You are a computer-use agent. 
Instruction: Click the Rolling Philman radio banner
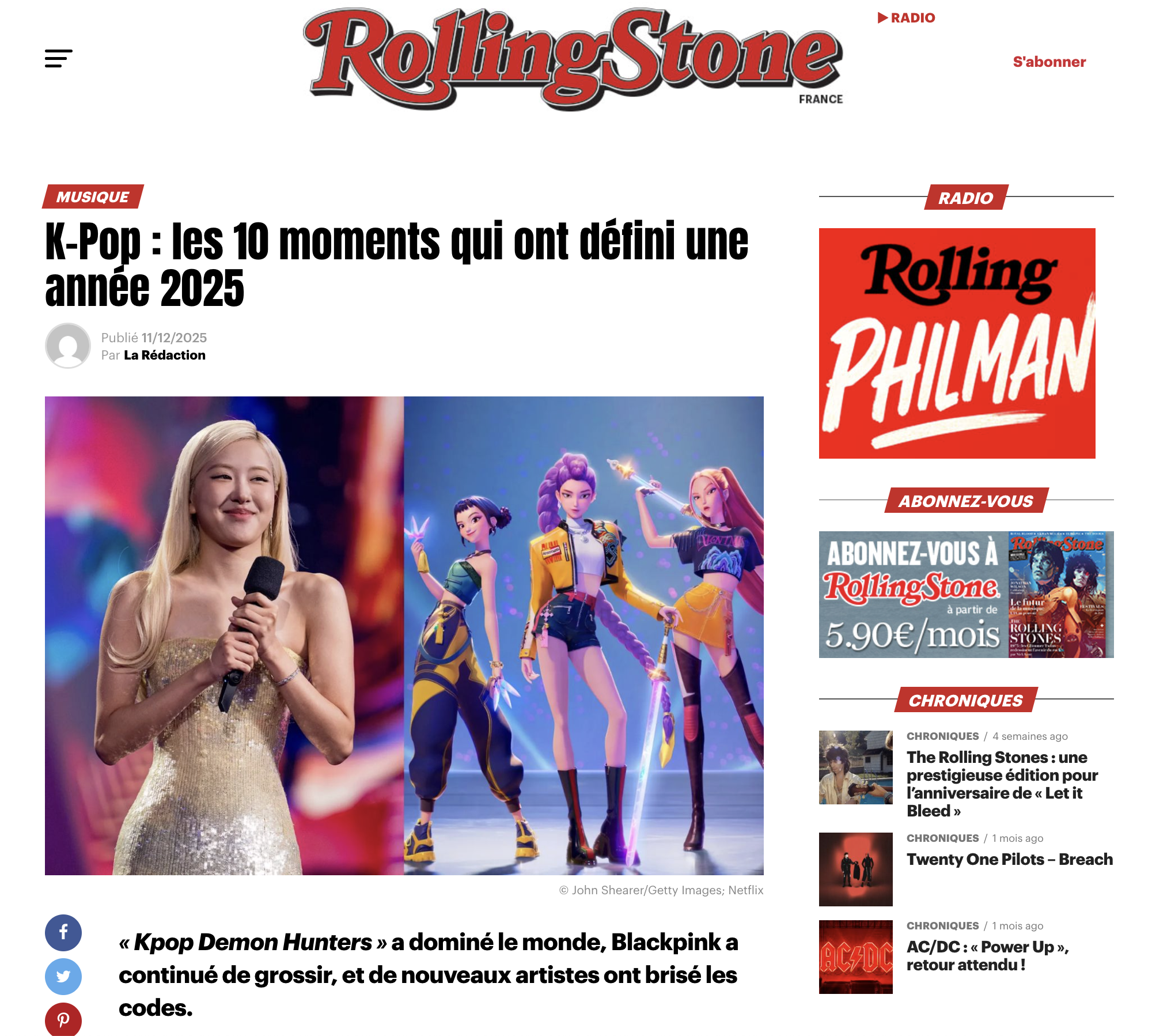(x=957, y=343)
